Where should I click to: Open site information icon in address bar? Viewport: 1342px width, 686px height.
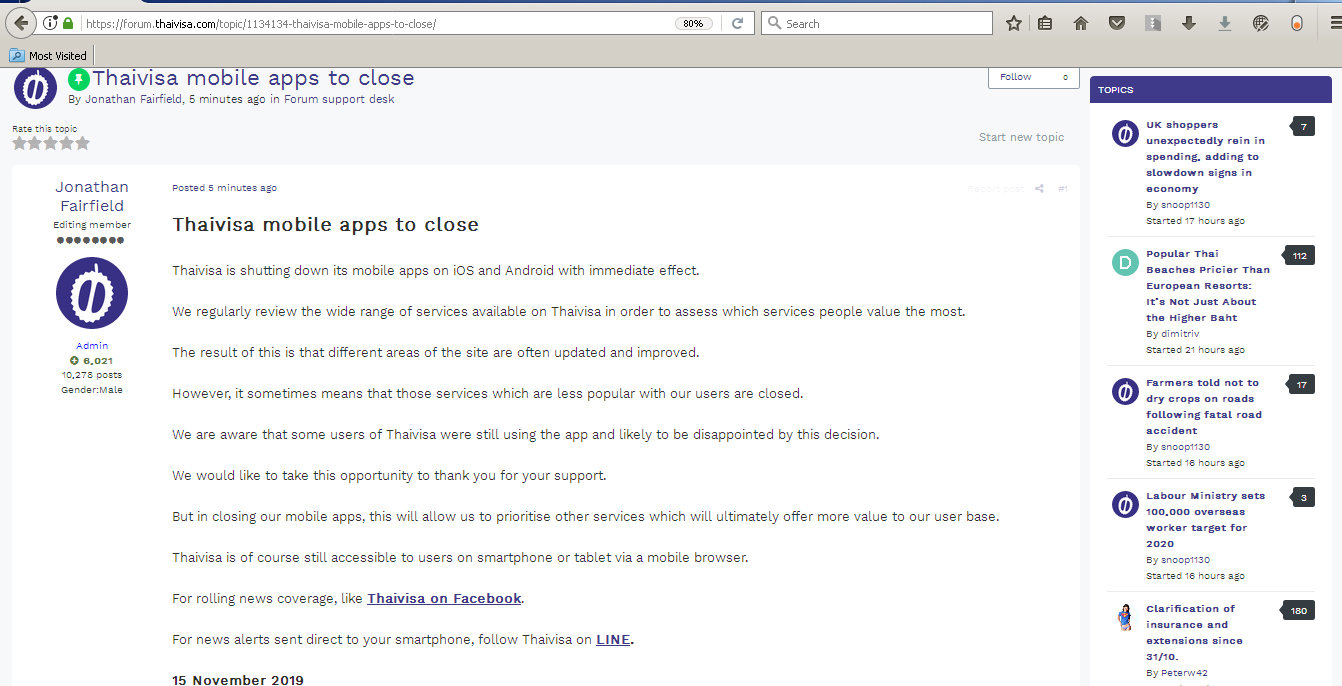click(50, 23)
